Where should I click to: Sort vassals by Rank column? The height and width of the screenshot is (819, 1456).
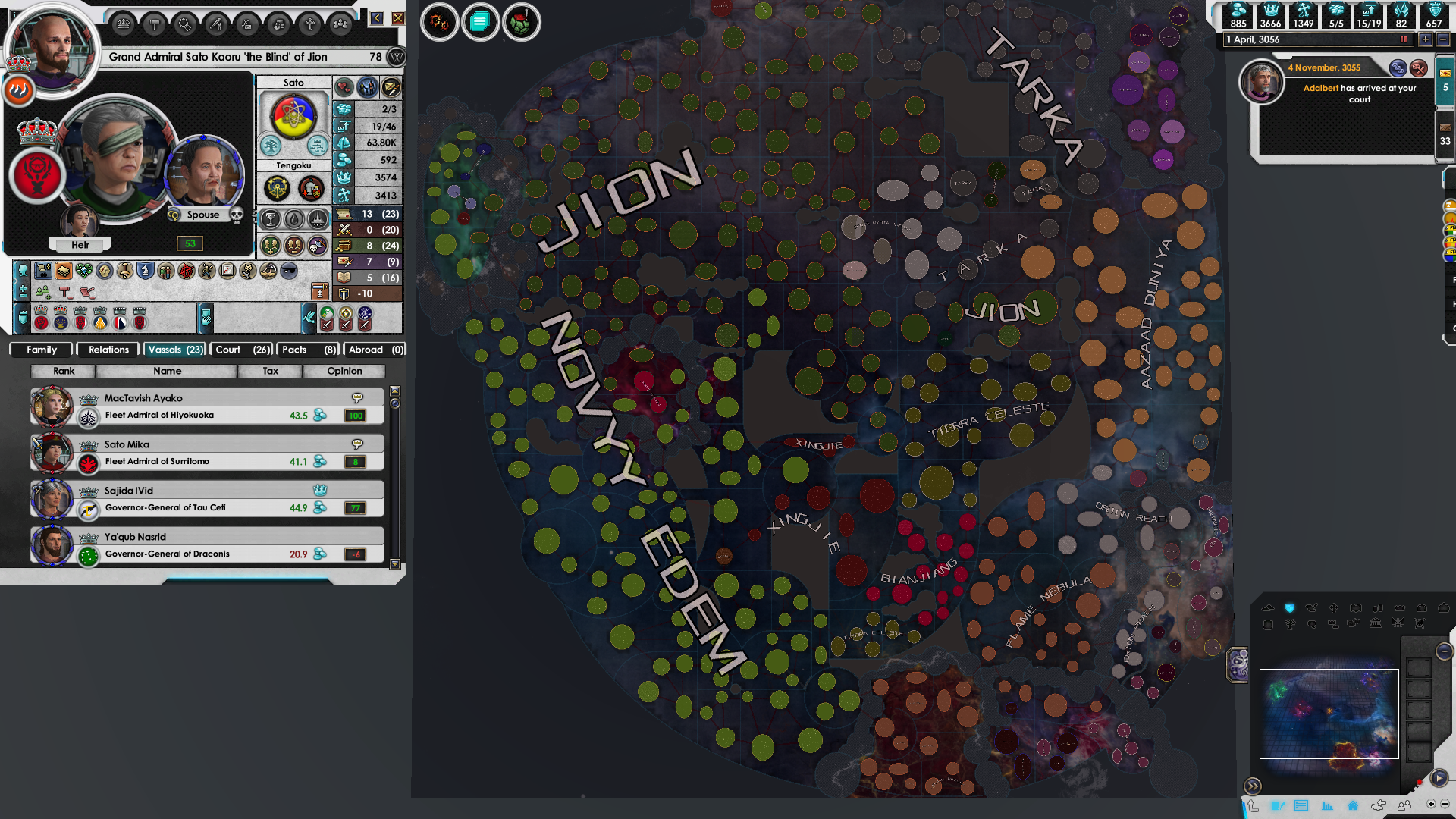[x=64, y=371]
